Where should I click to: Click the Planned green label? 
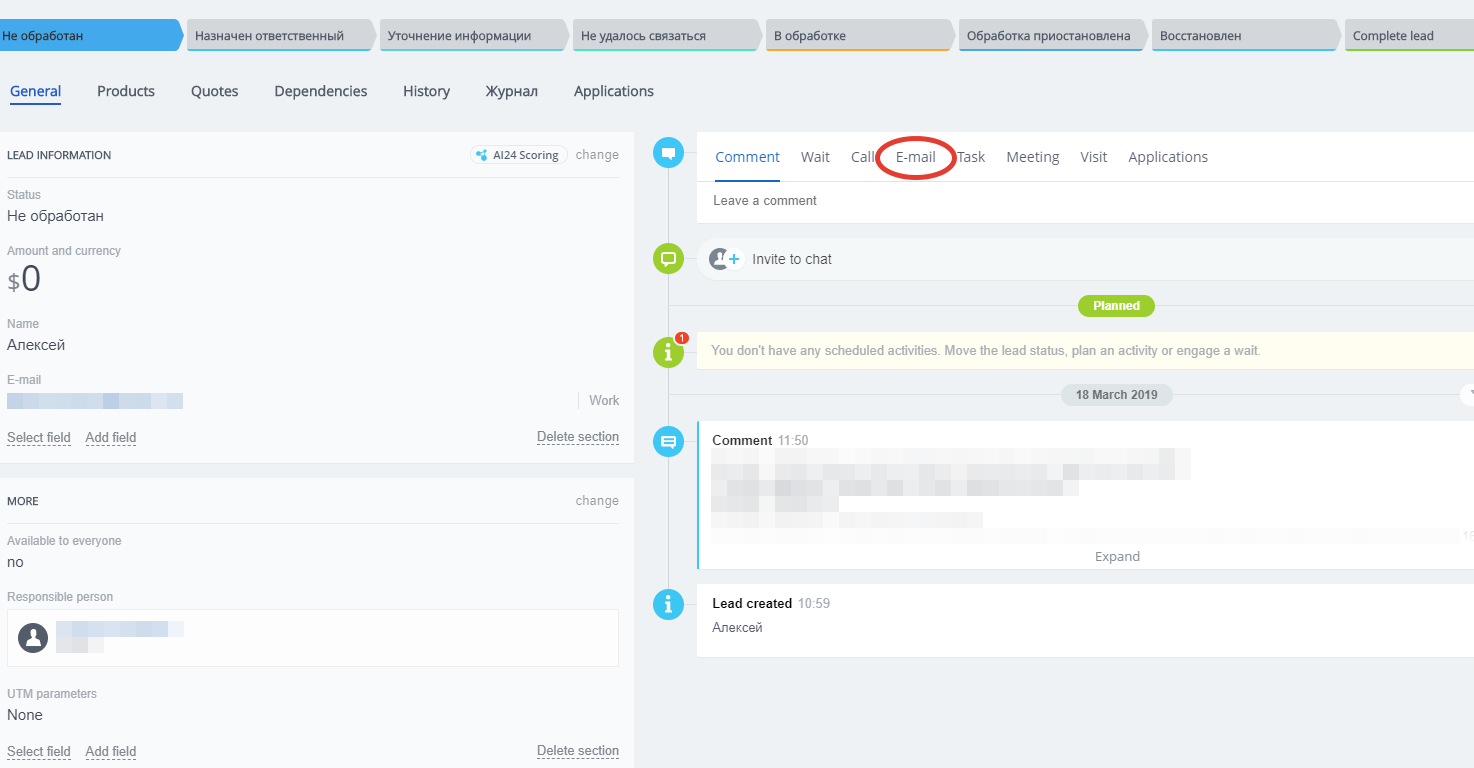[x=1116, y=306]
